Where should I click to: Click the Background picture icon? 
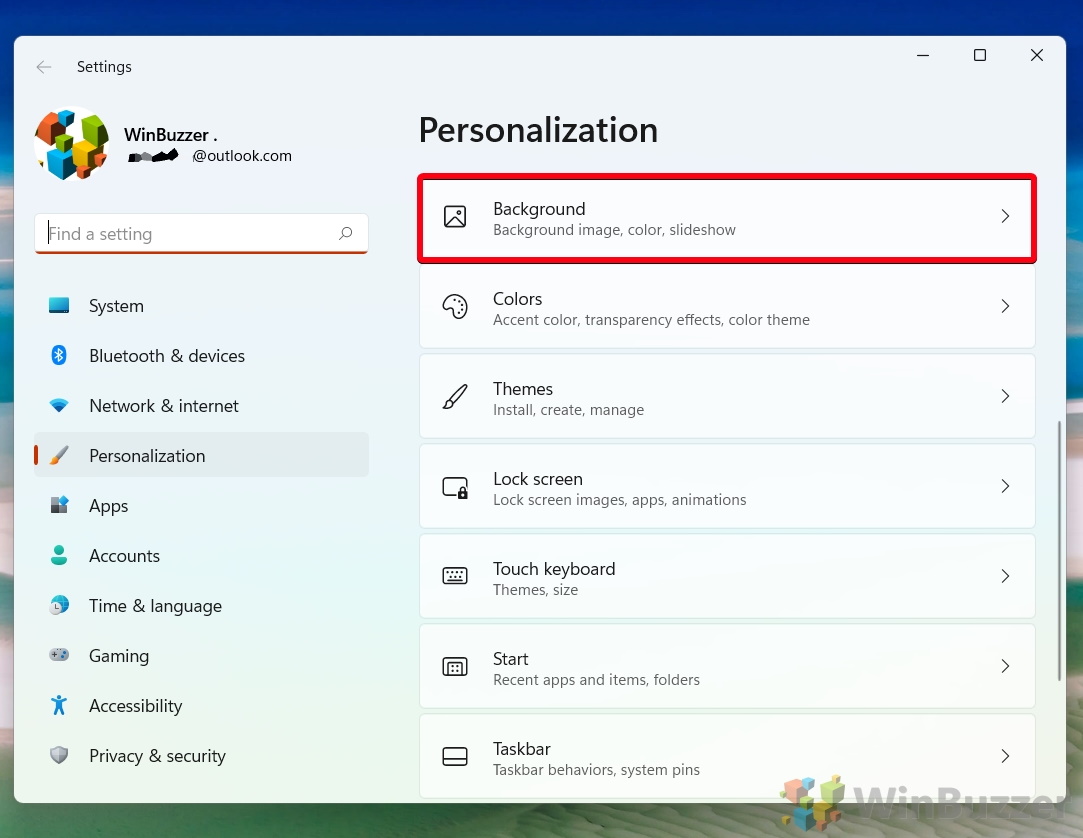click(x=455, y=217)
